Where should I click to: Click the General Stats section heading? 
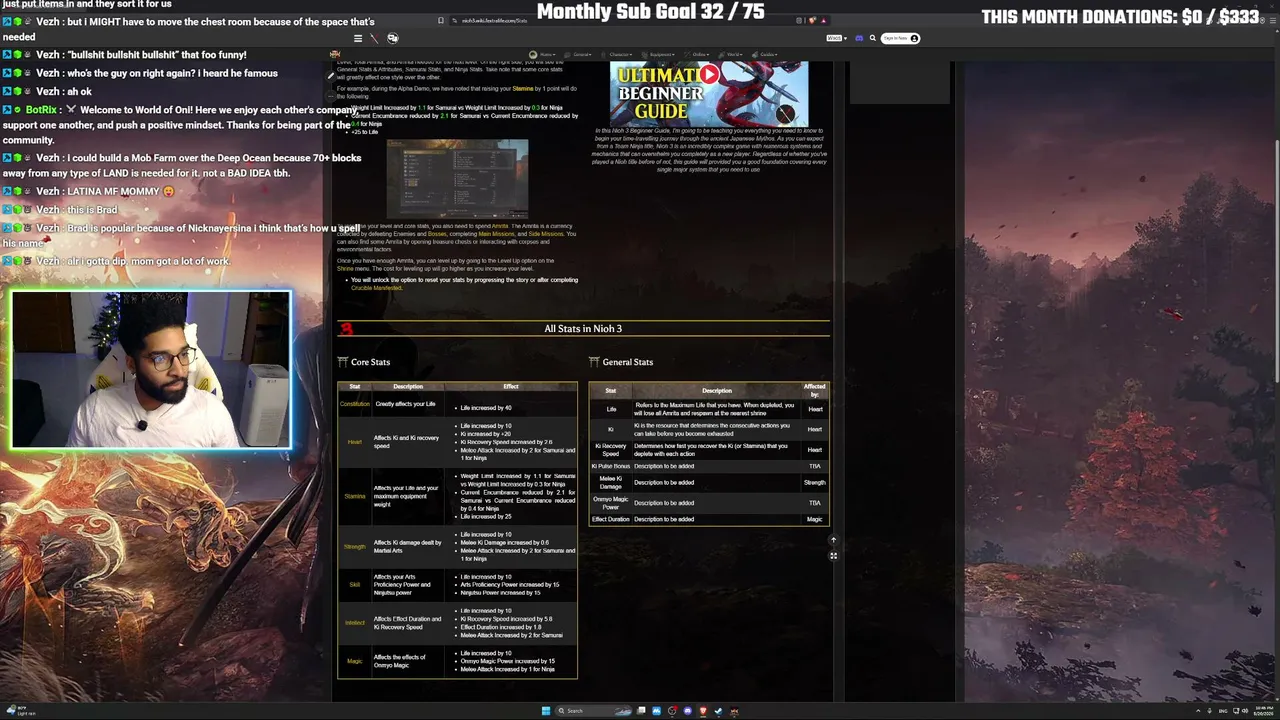coord(627,362)
